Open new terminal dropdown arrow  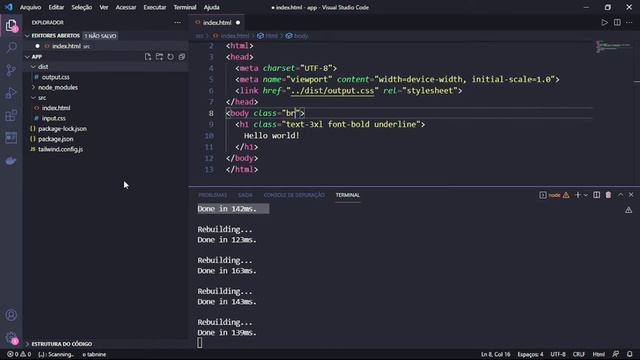coord(586,195)
